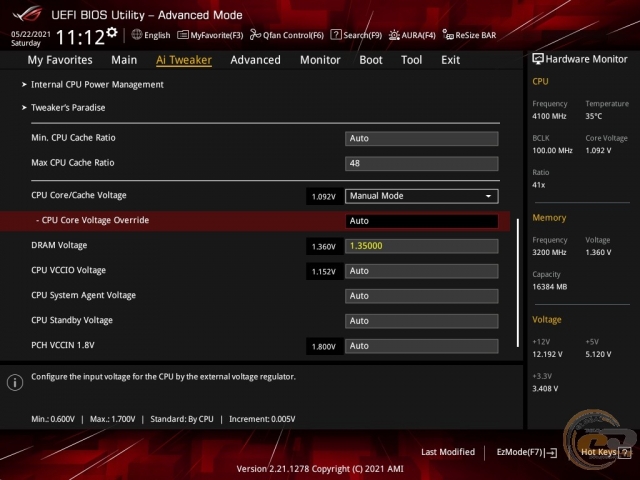Select the Ai Tweaker tab

coord(184,60)
